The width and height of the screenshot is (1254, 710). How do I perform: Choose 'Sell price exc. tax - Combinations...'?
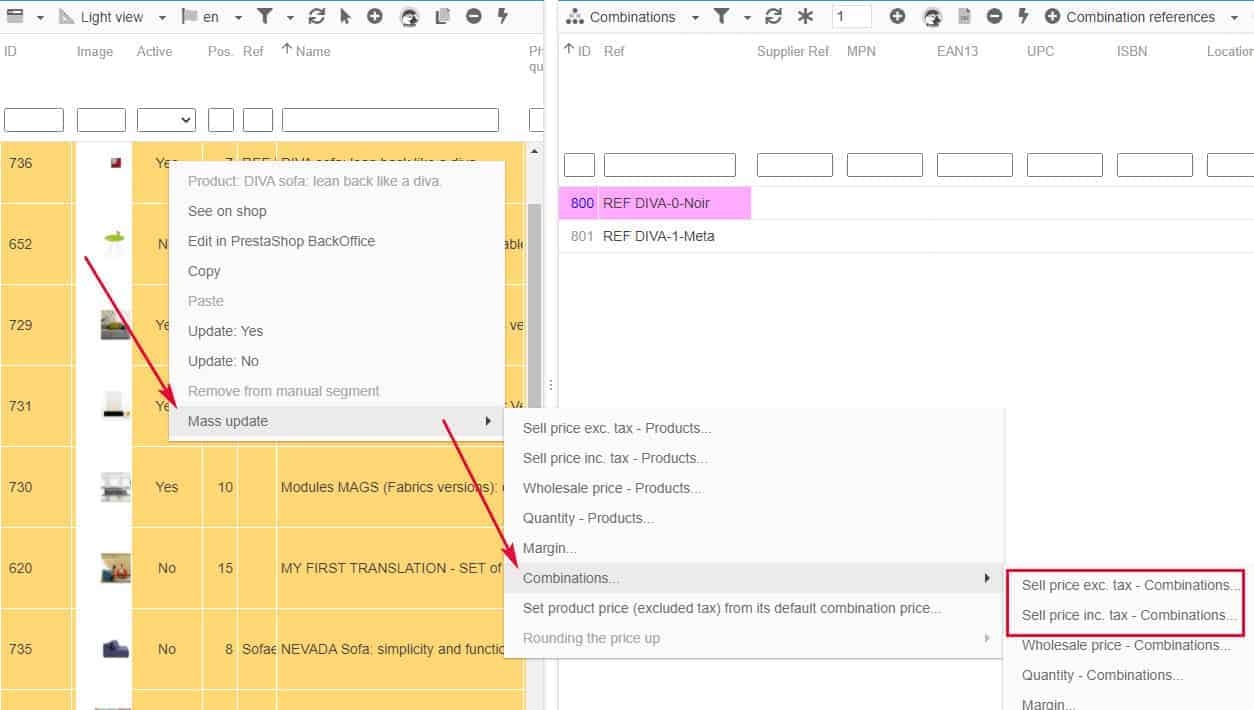[1130, 585]
